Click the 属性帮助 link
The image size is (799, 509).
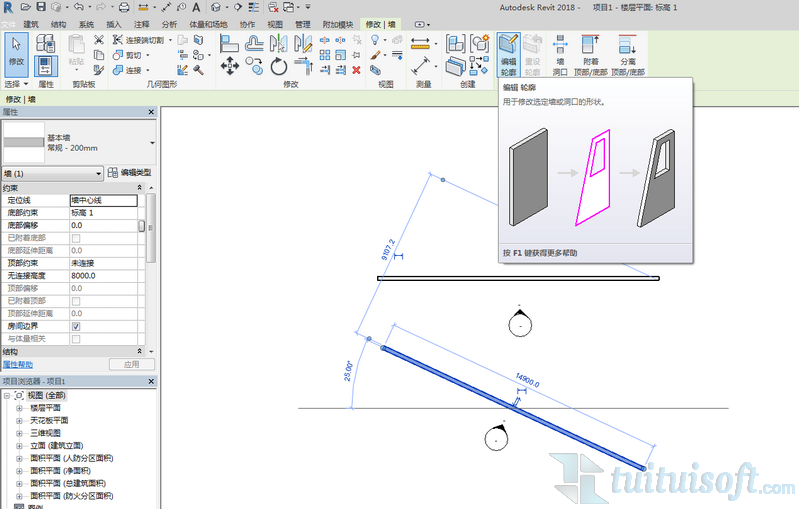click(17, 365)
